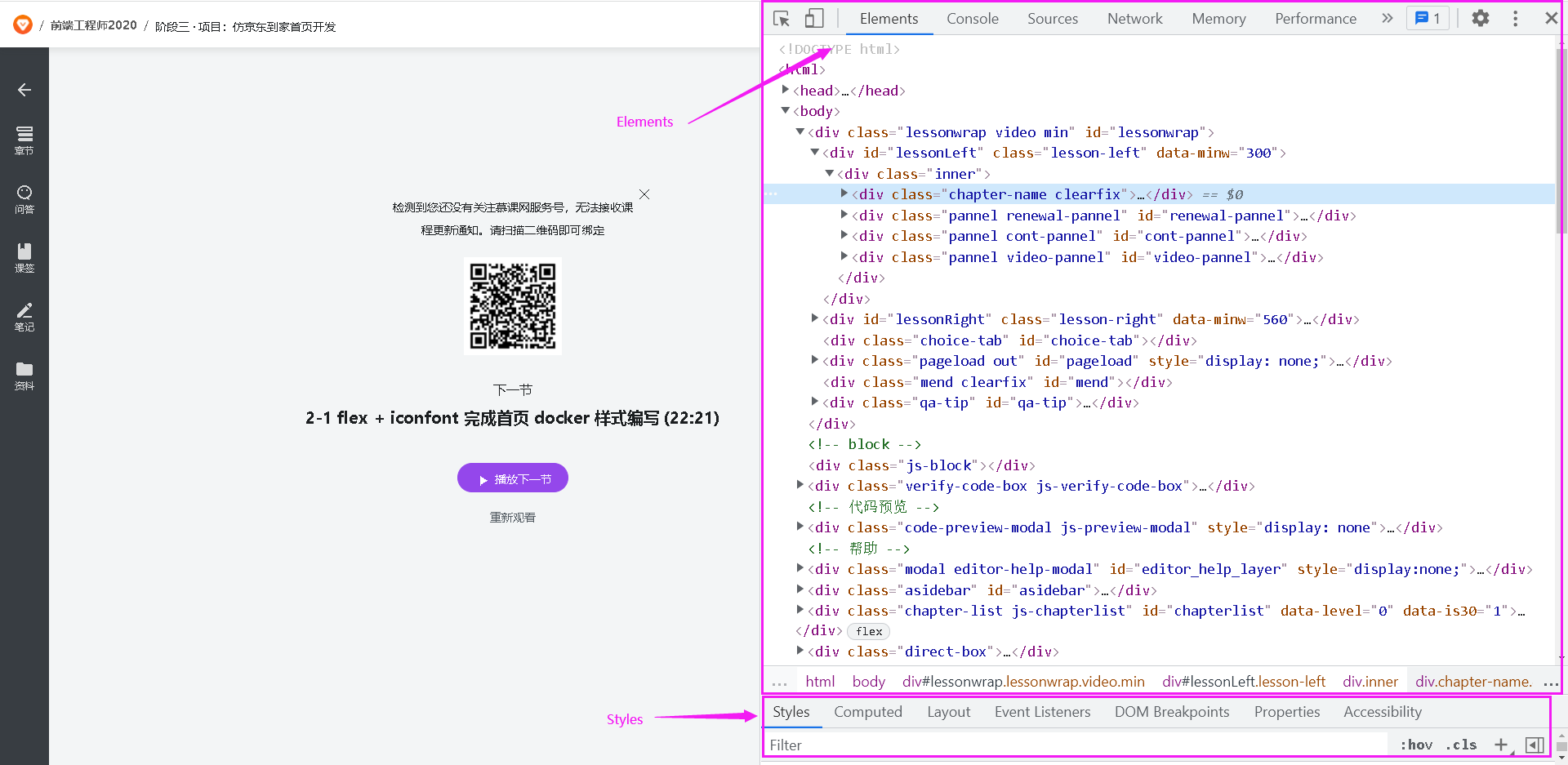
Task: Switch to the Console tab
Action: 973,18
